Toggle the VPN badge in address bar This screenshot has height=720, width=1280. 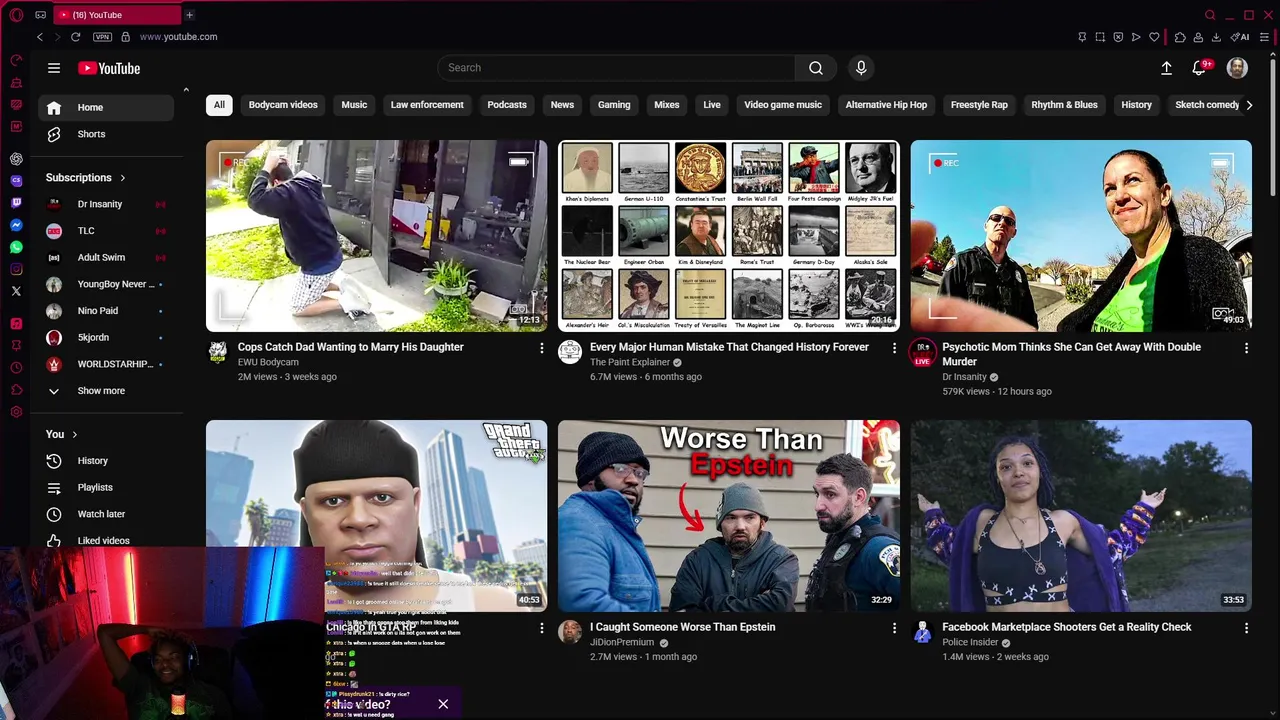point(102,37)
